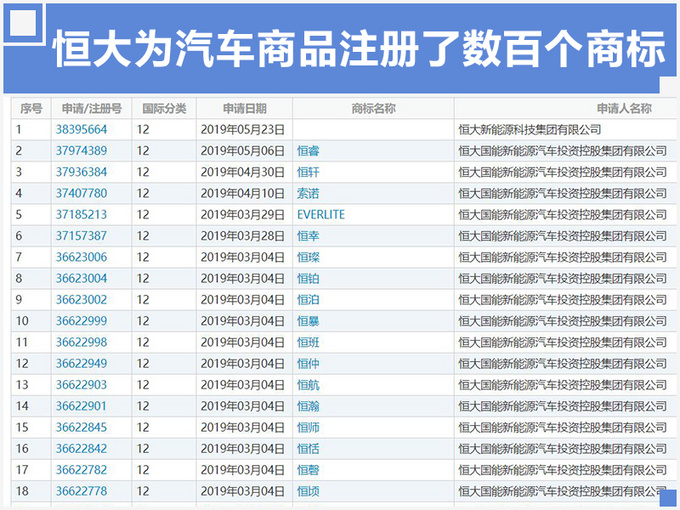680x510 pixels.
Task: Open the 恒幸 trademark link
Action: click(308, 235)
